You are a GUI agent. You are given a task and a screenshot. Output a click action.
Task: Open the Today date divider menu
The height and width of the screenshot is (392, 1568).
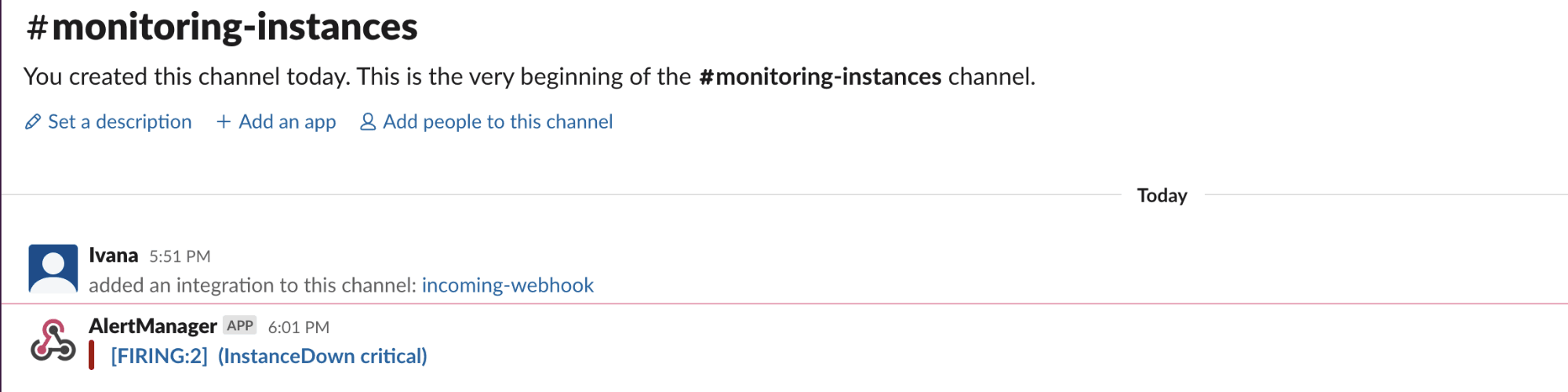[1162, 195]
